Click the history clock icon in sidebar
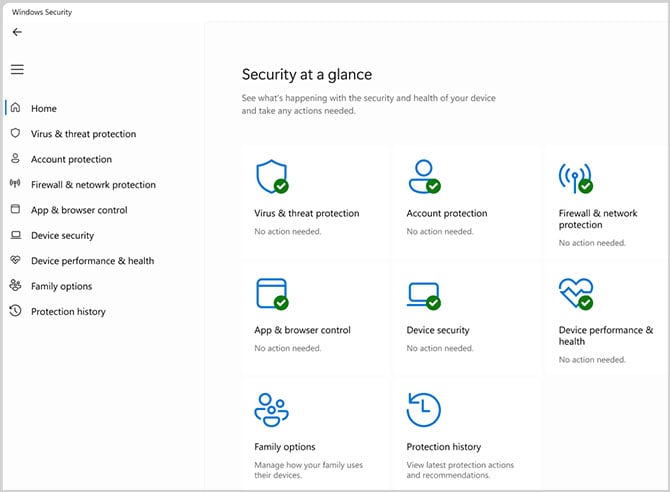The width and height of the screenshot is (670, 492). pos(15,310)
